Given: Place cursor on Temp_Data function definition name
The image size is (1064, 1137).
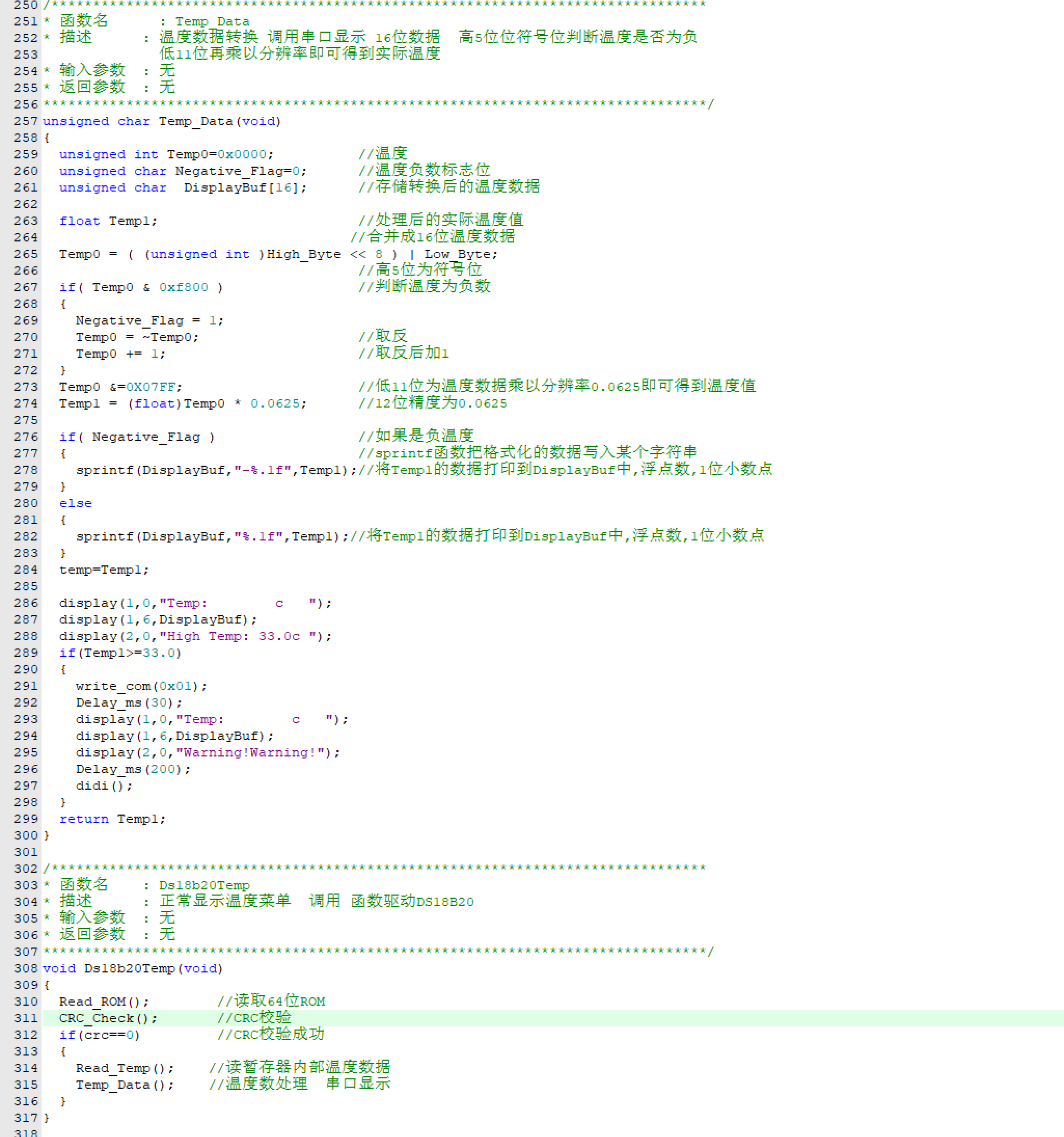Looking at the screenshot, I should click(x=196, y=121).
